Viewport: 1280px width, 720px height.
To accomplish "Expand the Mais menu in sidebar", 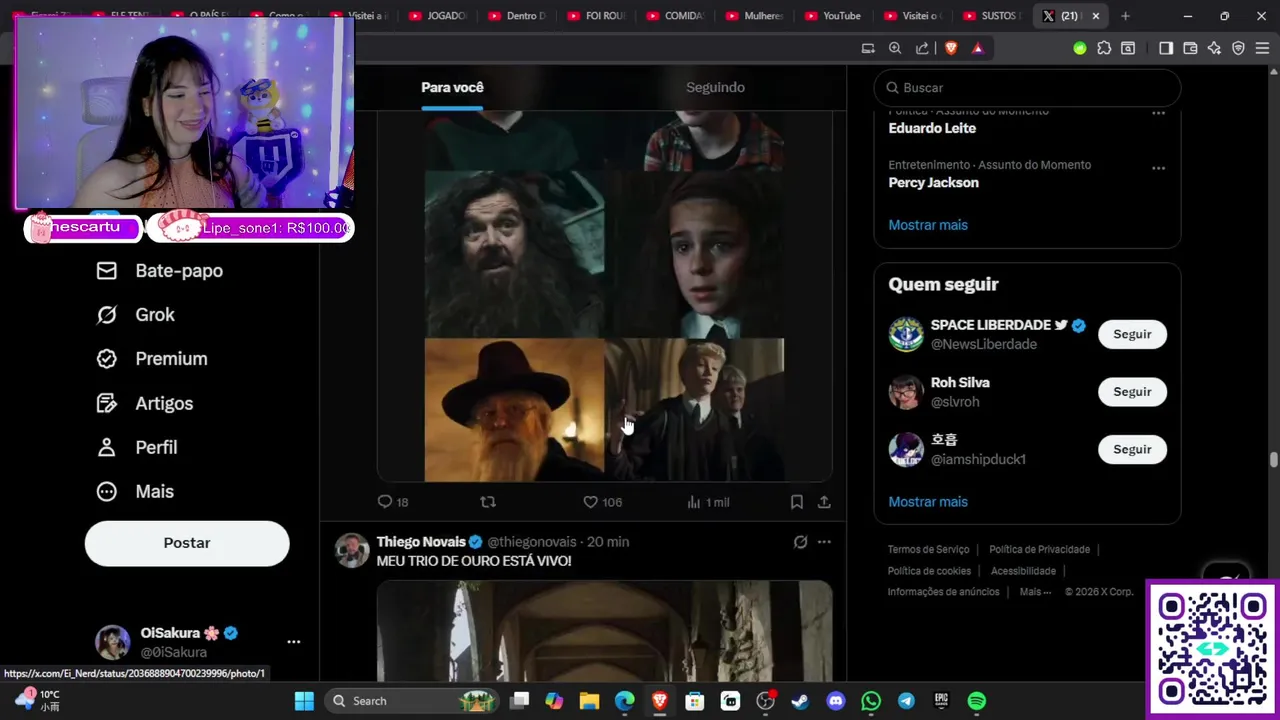I will click(x=134, y=491).
